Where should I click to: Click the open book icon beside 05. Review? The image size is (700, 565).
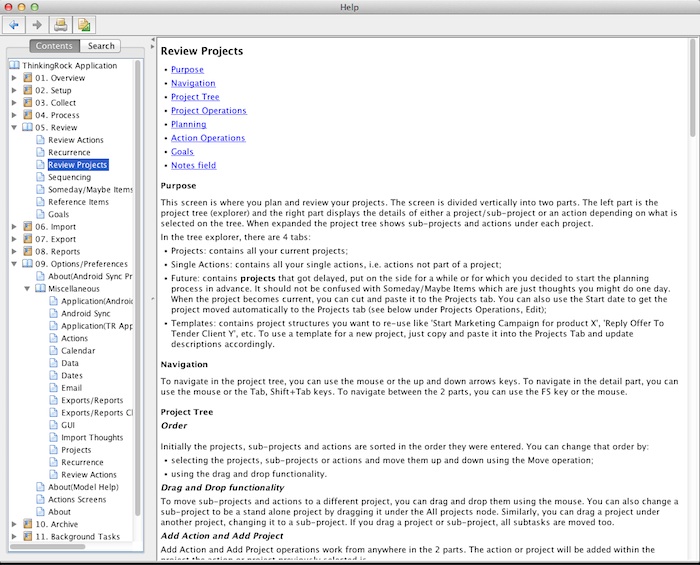[27, 128]
